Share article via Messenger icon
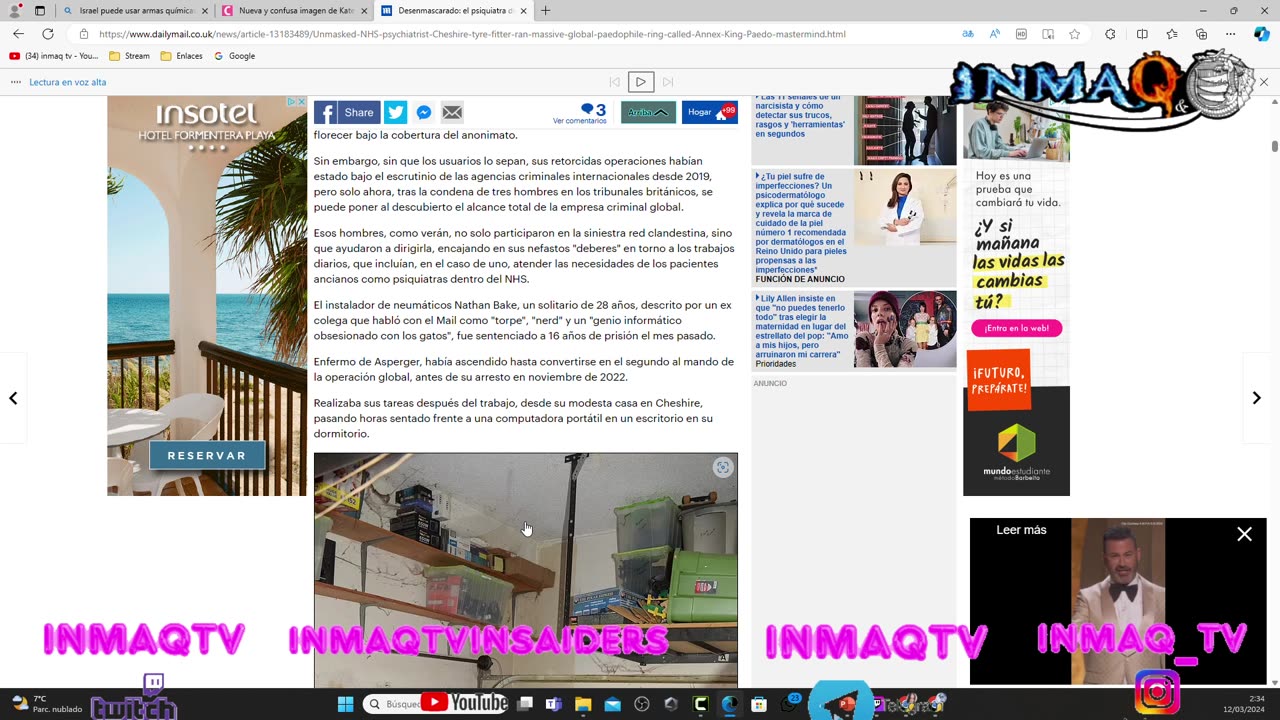Image resolution: width=1280 pixels, height=720 pixels. (424, 113)
